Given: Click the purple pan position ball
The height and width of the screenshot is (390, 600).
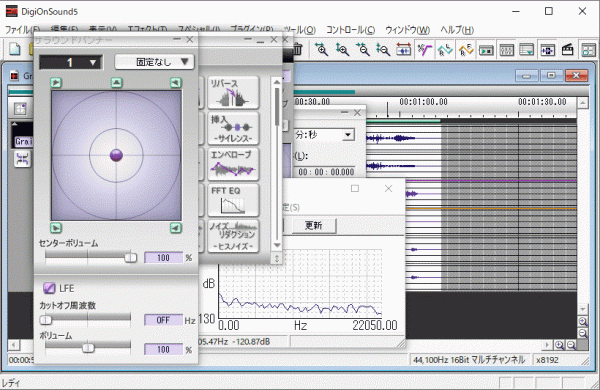Looking at the screenshot, I should [116, 155].
